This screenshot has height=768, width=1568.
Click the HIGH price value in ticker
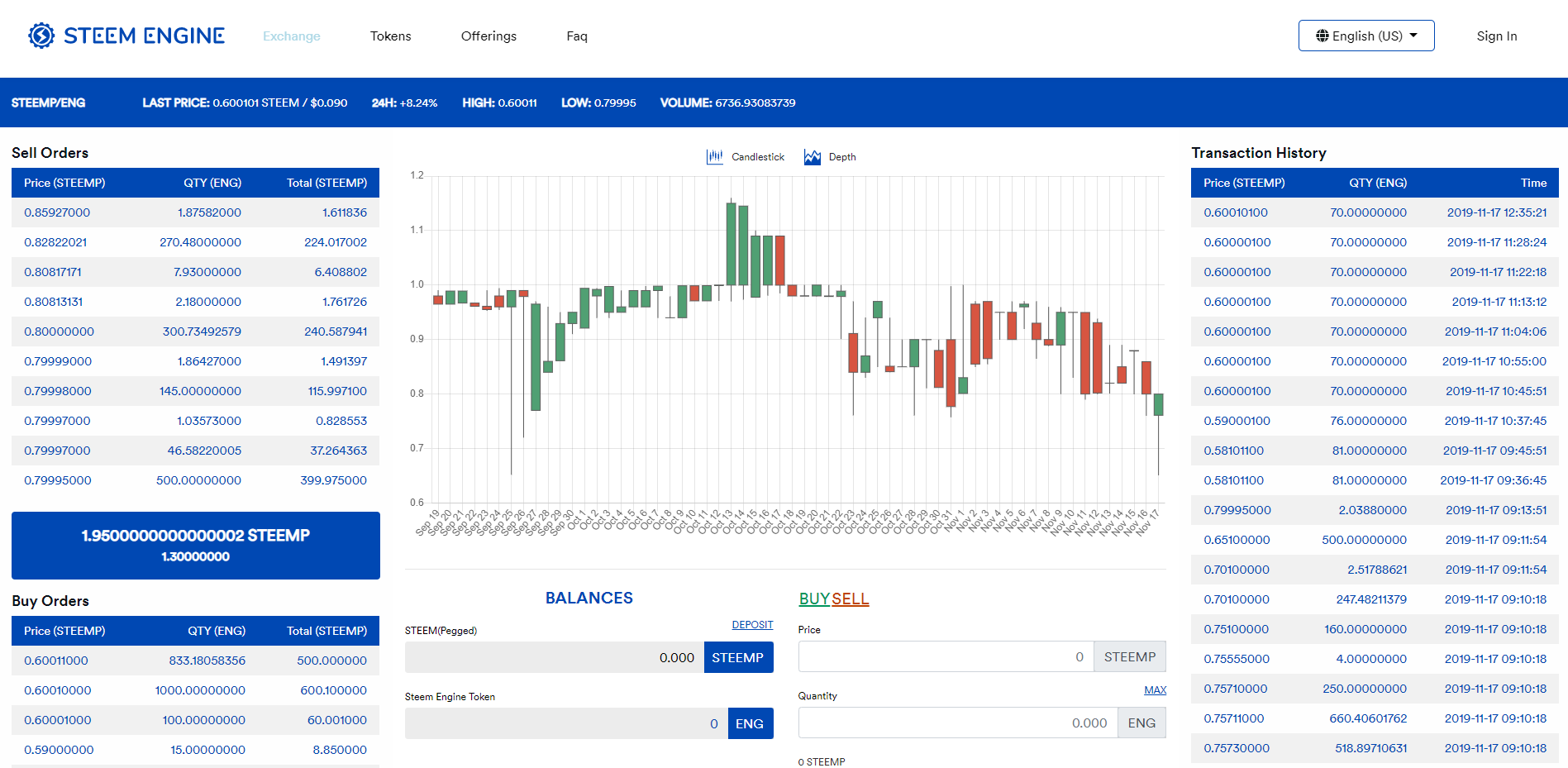[x=517, y=103]
